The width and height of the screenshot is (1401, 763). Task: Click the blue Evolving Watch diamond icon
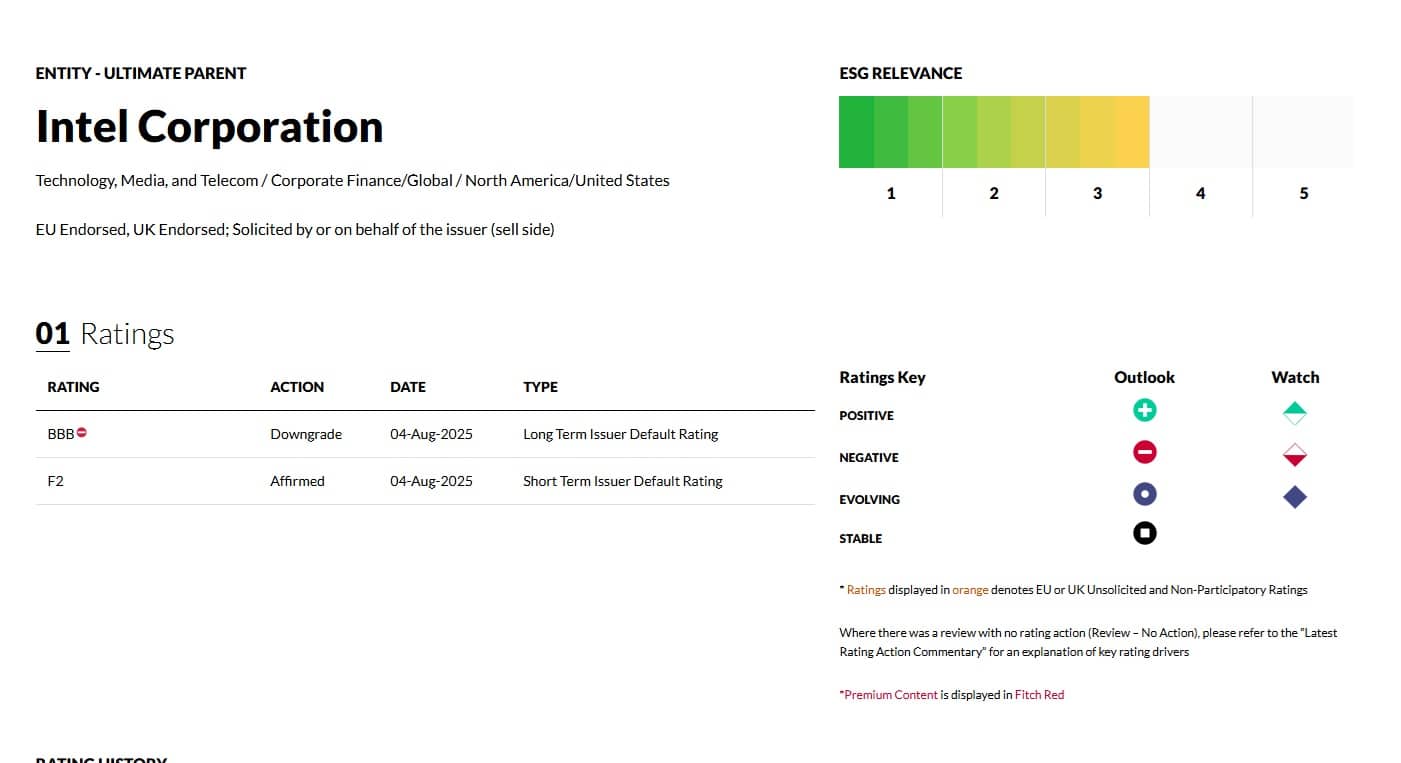pyautogui.click(x=1295, y=497)
